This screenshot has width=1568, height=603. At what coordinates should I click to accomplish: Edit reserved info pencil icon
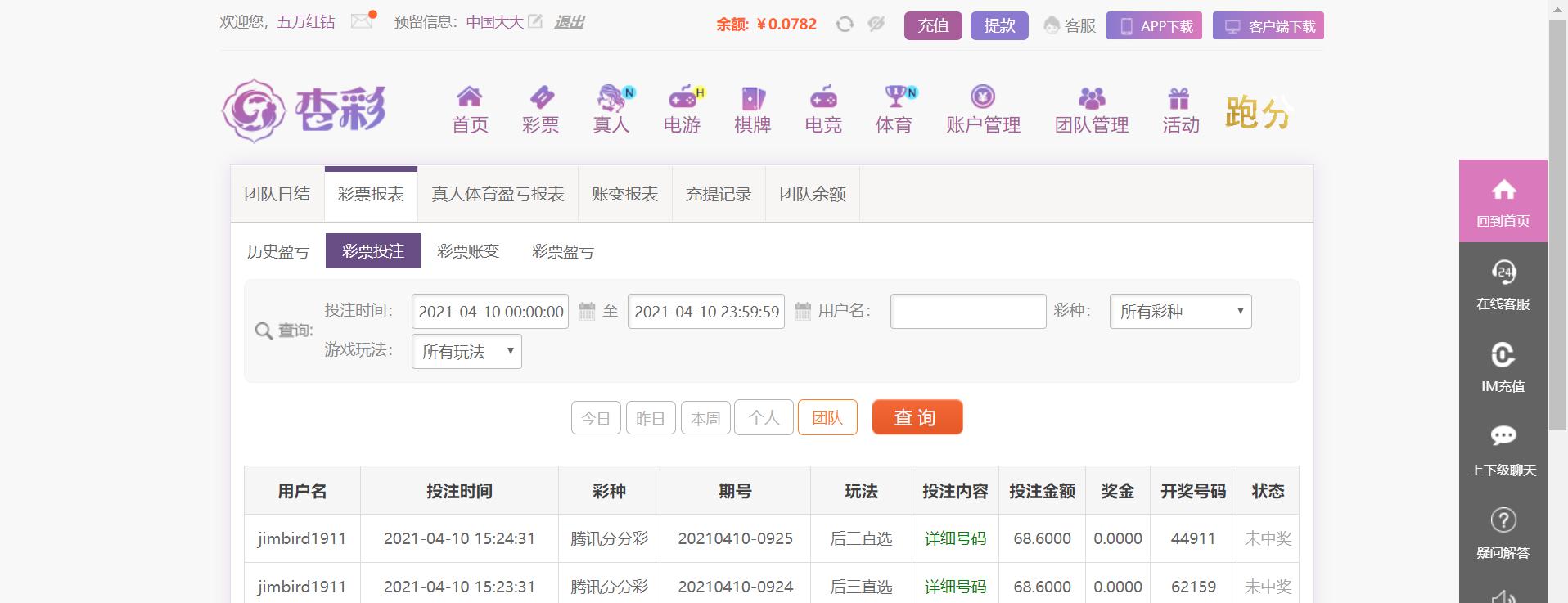[534, 21]
